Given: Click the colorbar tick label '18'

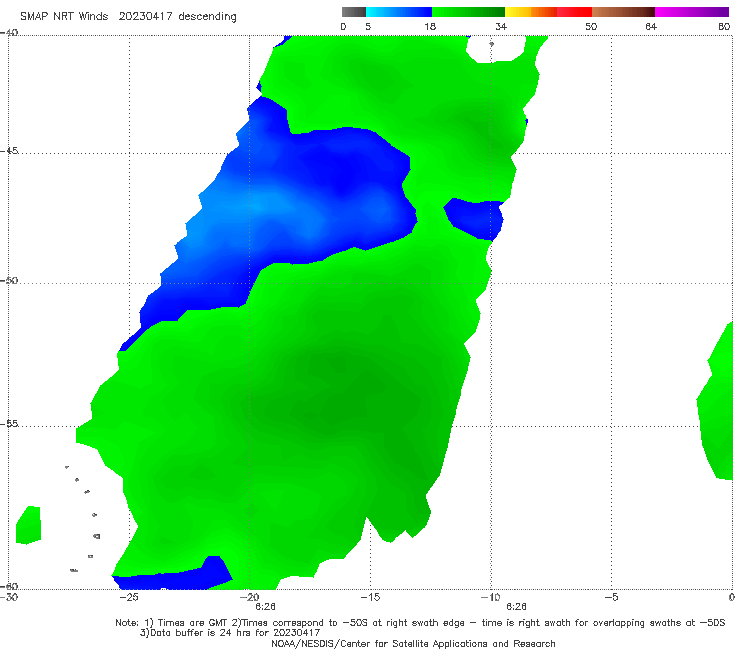Looking at the screenshot, I should point(430,26).
